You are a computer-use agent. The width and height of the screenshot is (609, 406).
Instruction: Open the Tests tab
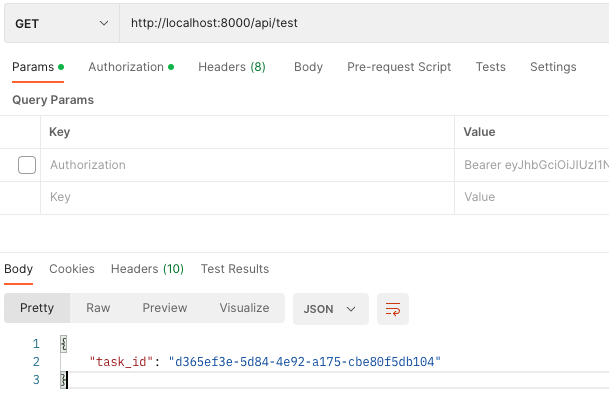pos(491,67)
